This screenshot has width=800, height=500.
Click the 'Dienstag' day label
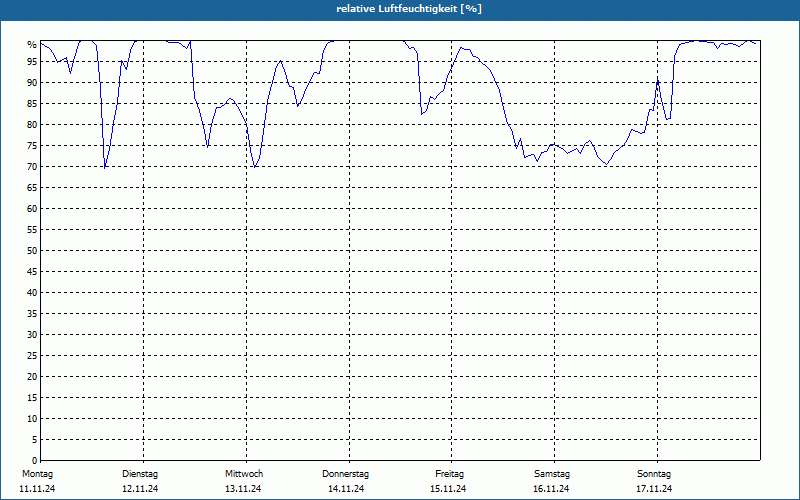click(x=140, y=473)
